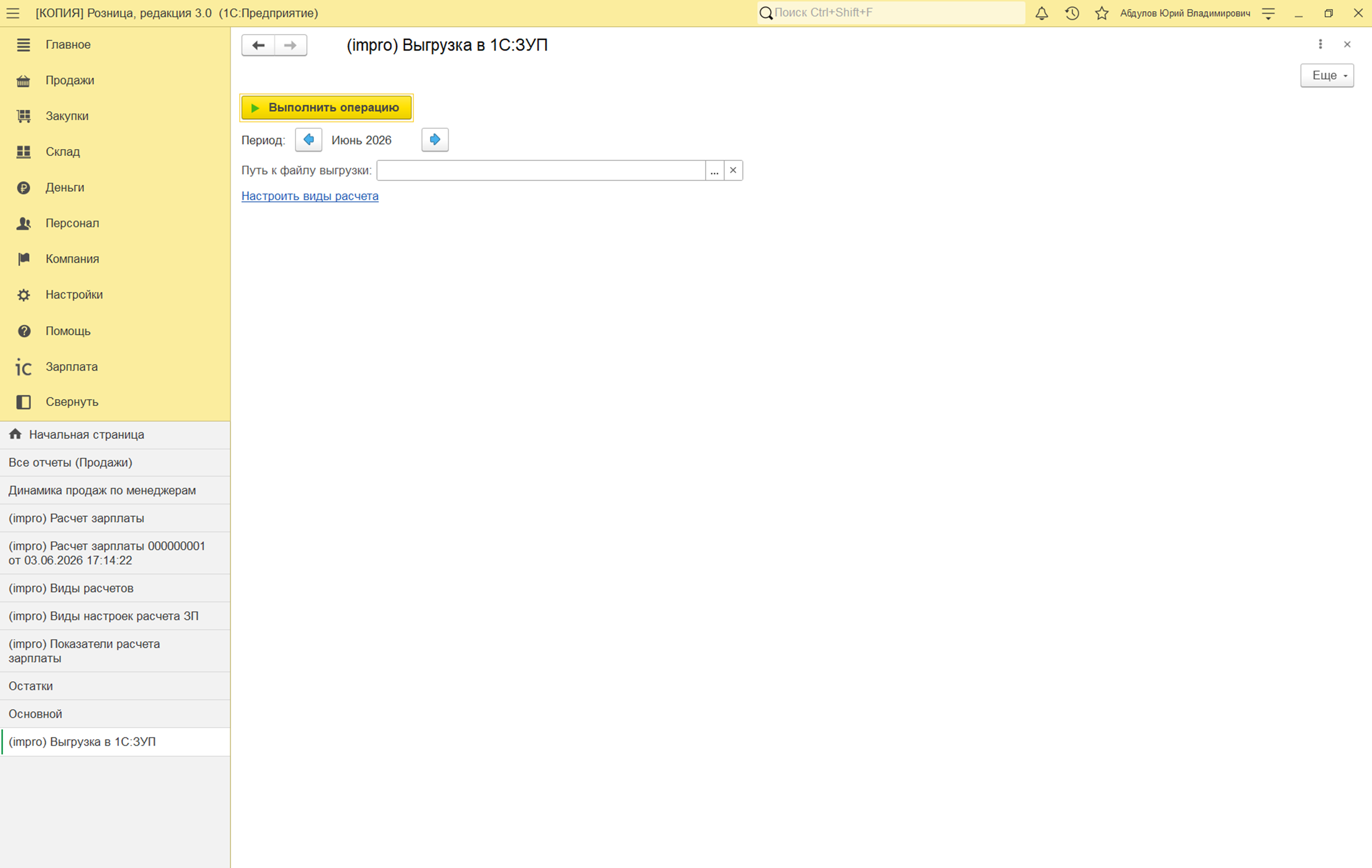Viewport: 1372px width, 868px height.
Task: Open the Помощь section
Action: pos(115,331)
